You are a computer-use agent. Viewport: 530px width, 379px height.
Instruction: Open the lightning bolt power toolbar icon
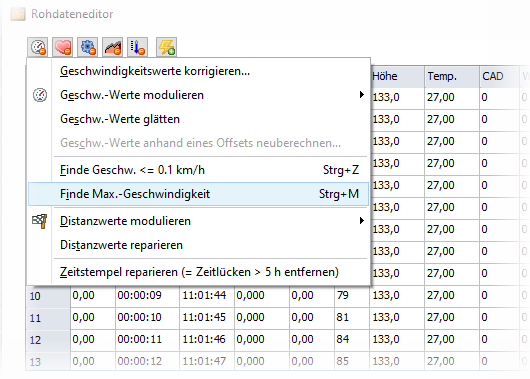167,47
